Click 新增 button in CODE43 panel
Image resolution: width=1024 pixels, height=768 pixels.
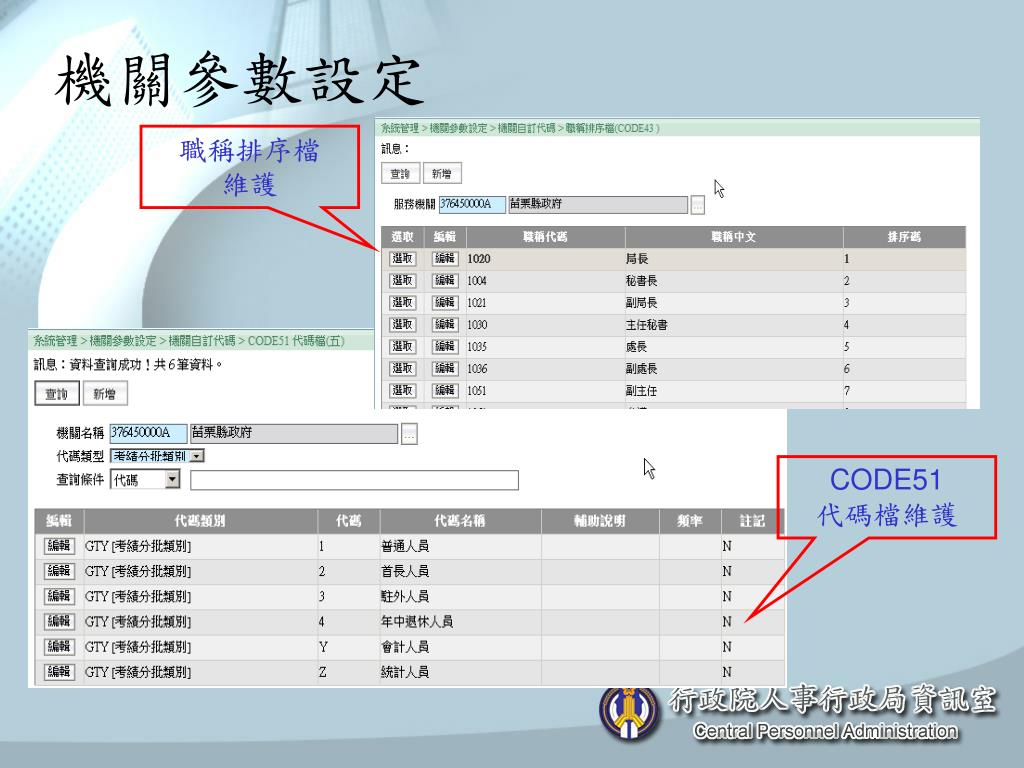click(x=442, y=174)
